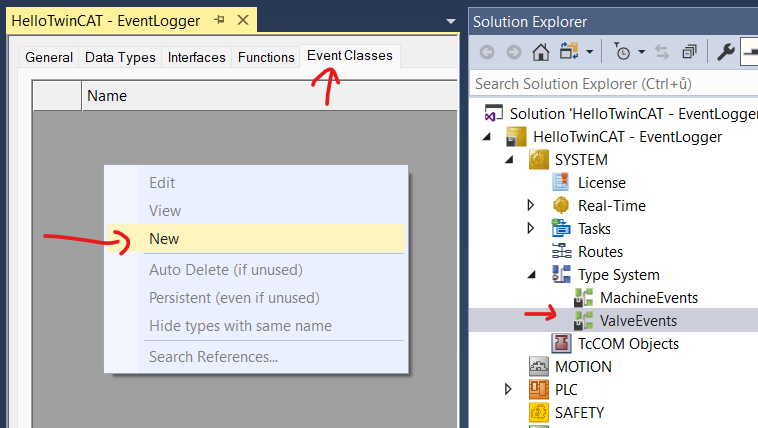
Task: Click the Sync with Active Document icon
Action: click(x=662, y=52)
